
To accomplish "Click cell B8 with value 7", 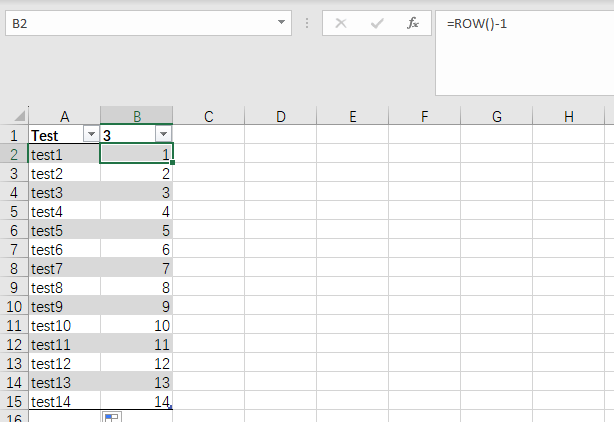I will click(x=136, y=269).
